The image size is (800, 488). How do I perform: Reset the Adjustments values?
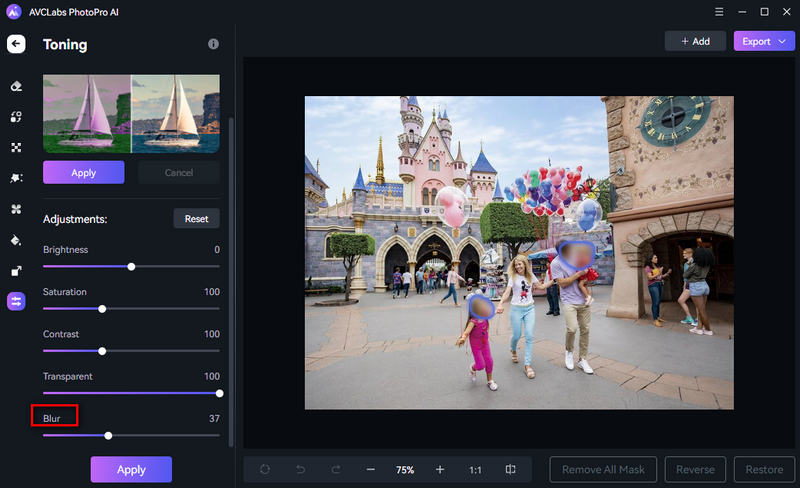tap(196, 218)
